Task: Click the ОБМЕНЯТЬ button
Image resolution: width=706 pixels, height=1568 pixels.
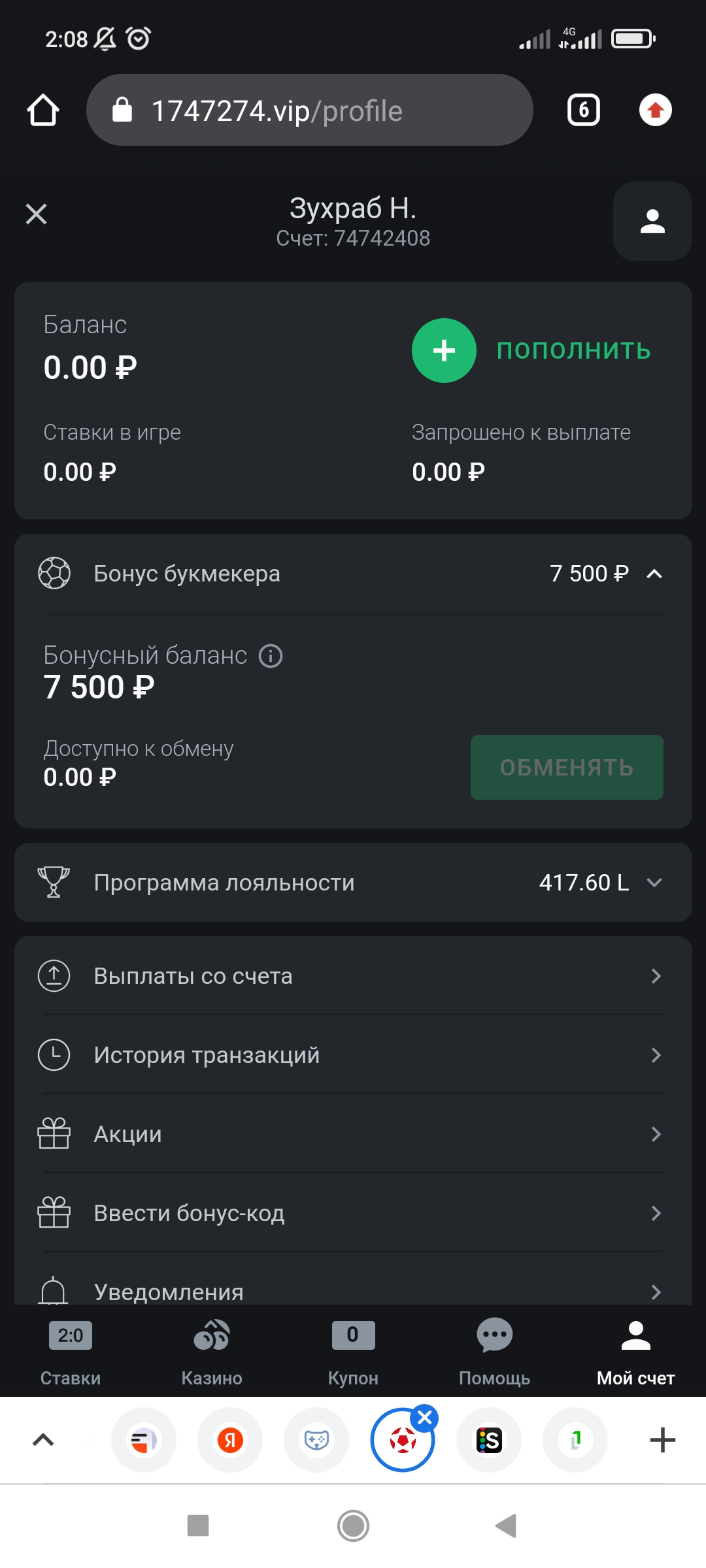Action: (x=567, y=767)
